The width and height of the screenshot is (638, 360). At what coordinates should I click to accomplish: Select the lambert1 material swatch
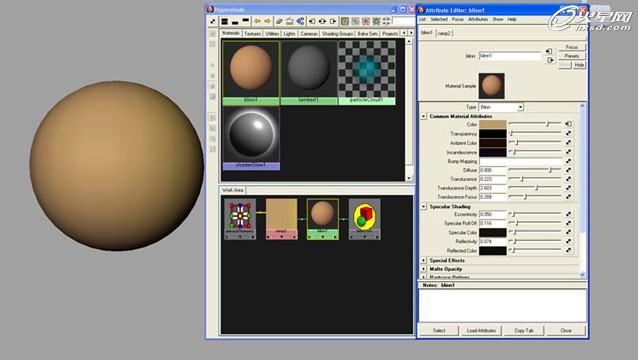pos(308,72)
